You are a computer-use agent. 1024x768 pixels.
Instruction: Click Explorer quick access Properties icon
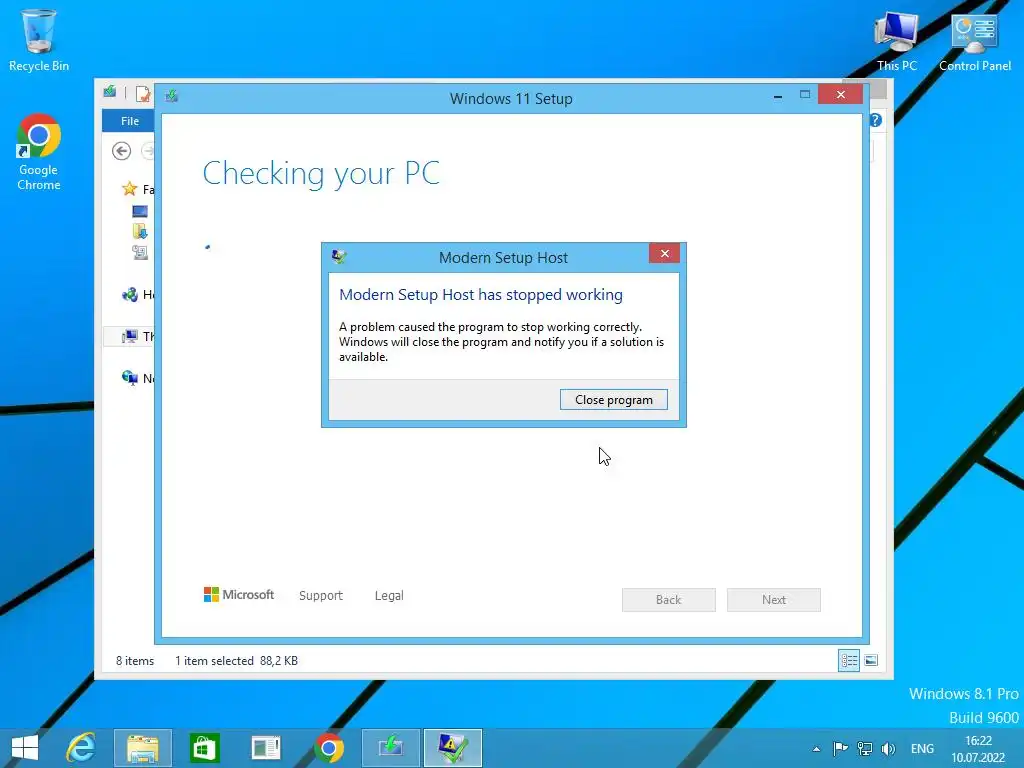point(142,93)
